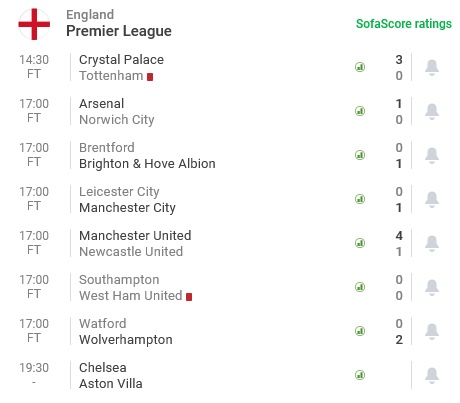Screen dimensions: 460x403
Task: Toggle notification bell for Arsenal vs Norwich
Action: [x=432, y=112]
